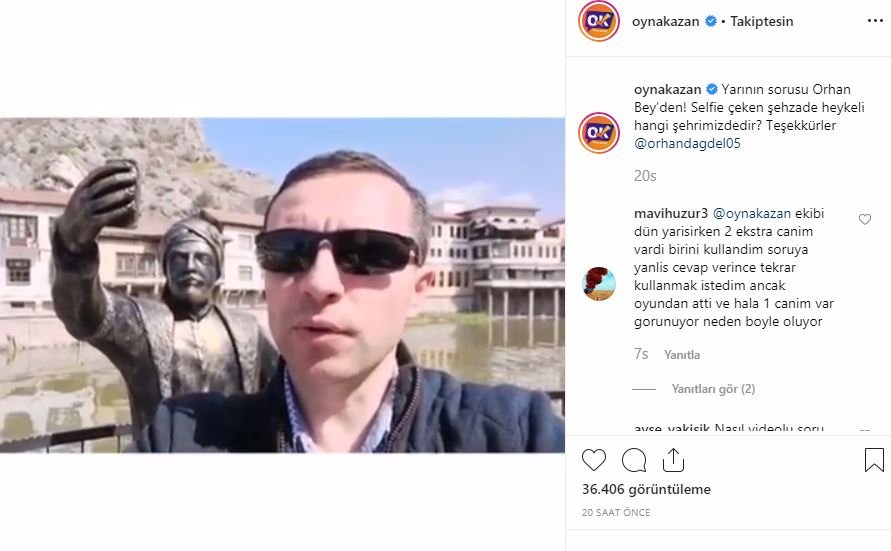Reply to comment using Yanıtla
Image resolution: width=891 pixels, height=551 pixels.
pos(682,355)
